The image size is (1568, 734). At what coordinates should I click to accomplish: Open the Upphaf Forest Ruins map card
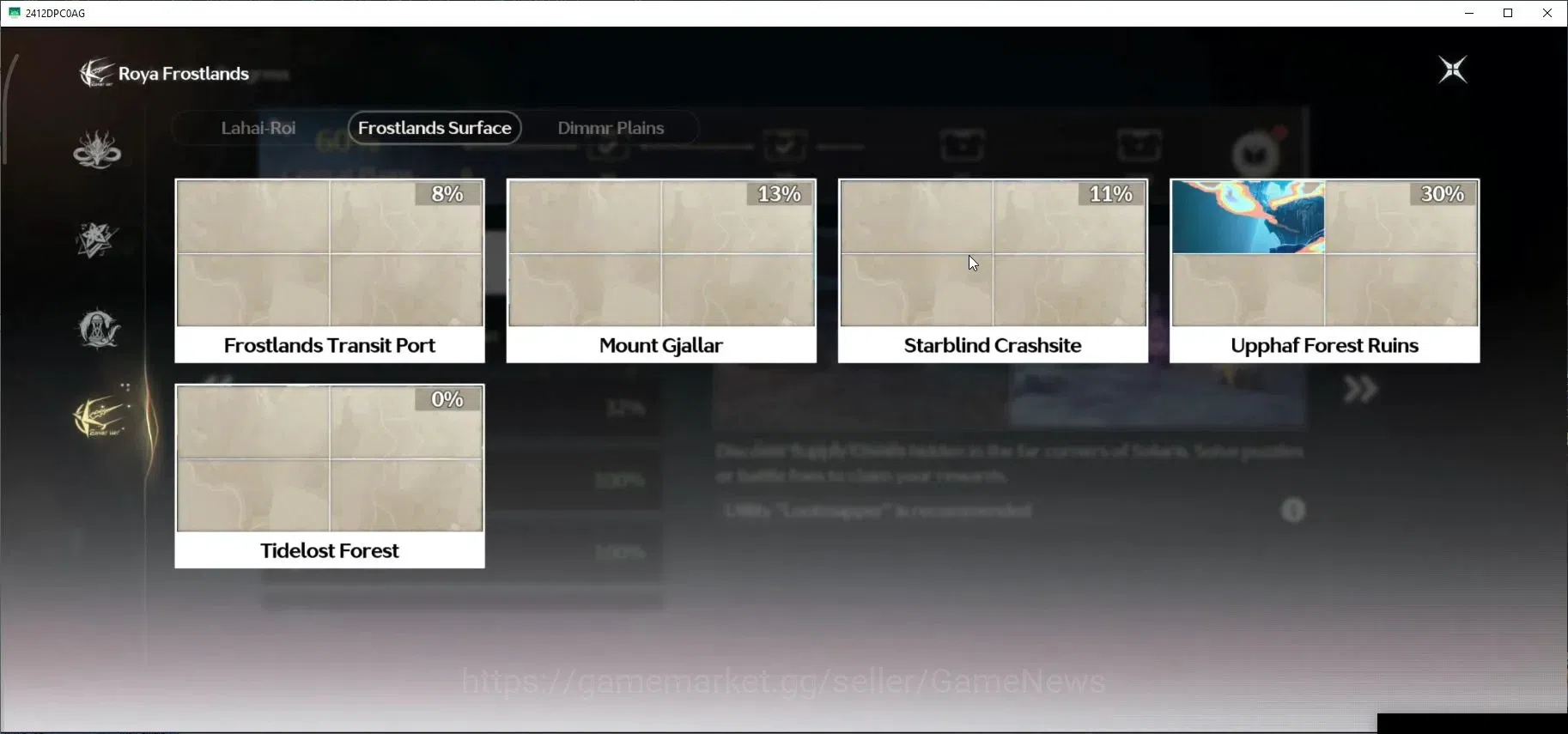pos(1325,270)
